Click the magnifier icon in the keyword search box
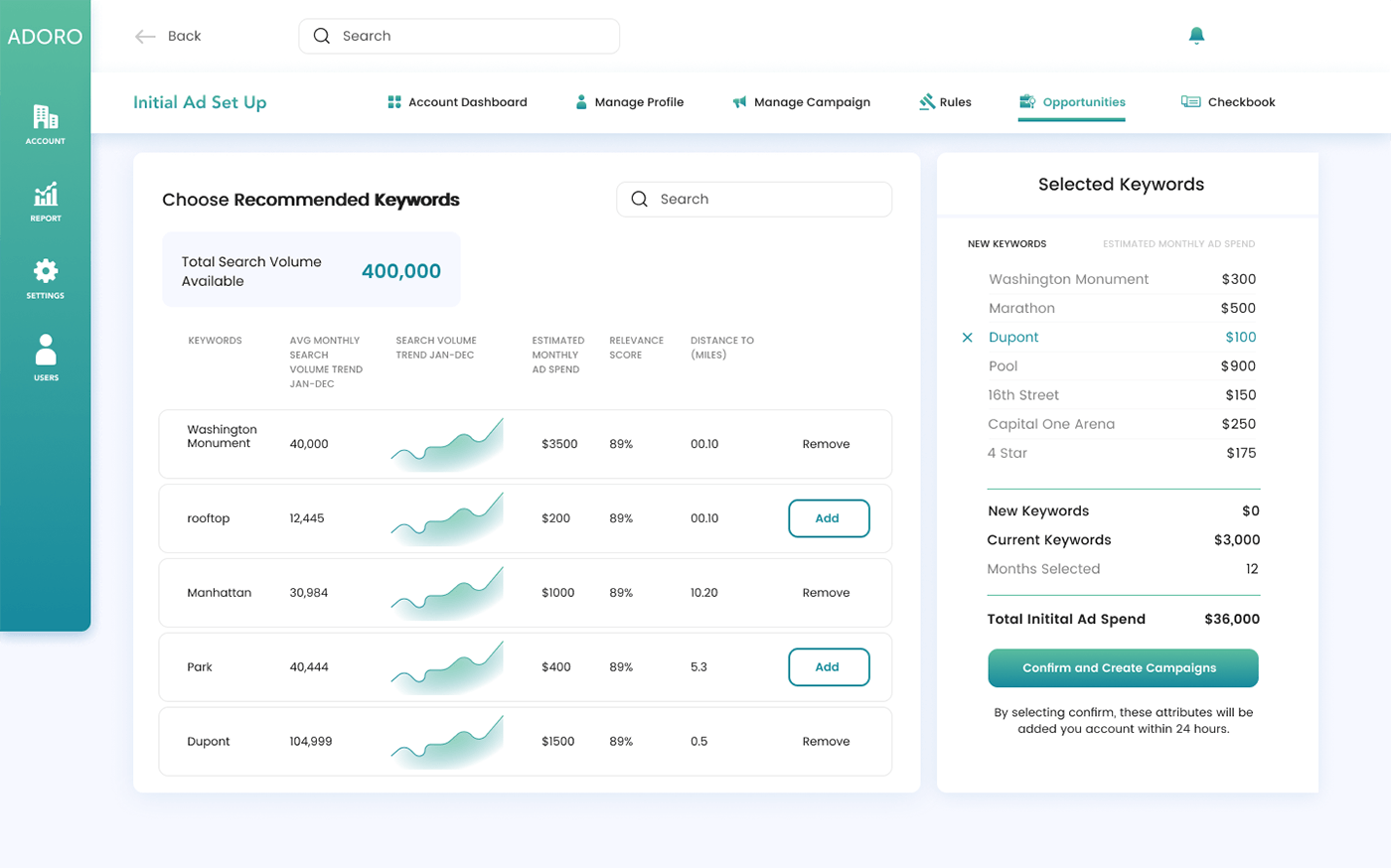This screenshot has height=868, width=1391. [639, 199]
